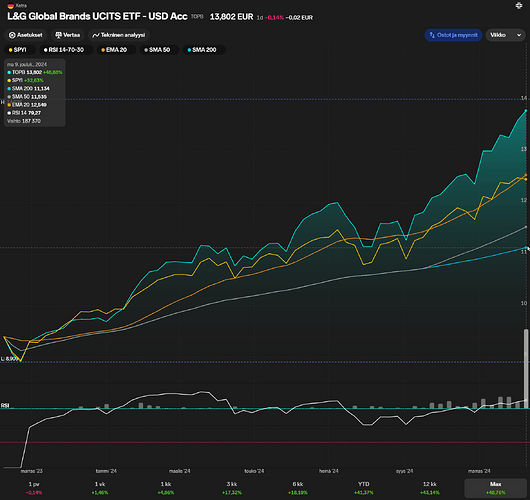Click the touko '24 axis label
Viewport: 530px width, 500px height.
[254, 471]
